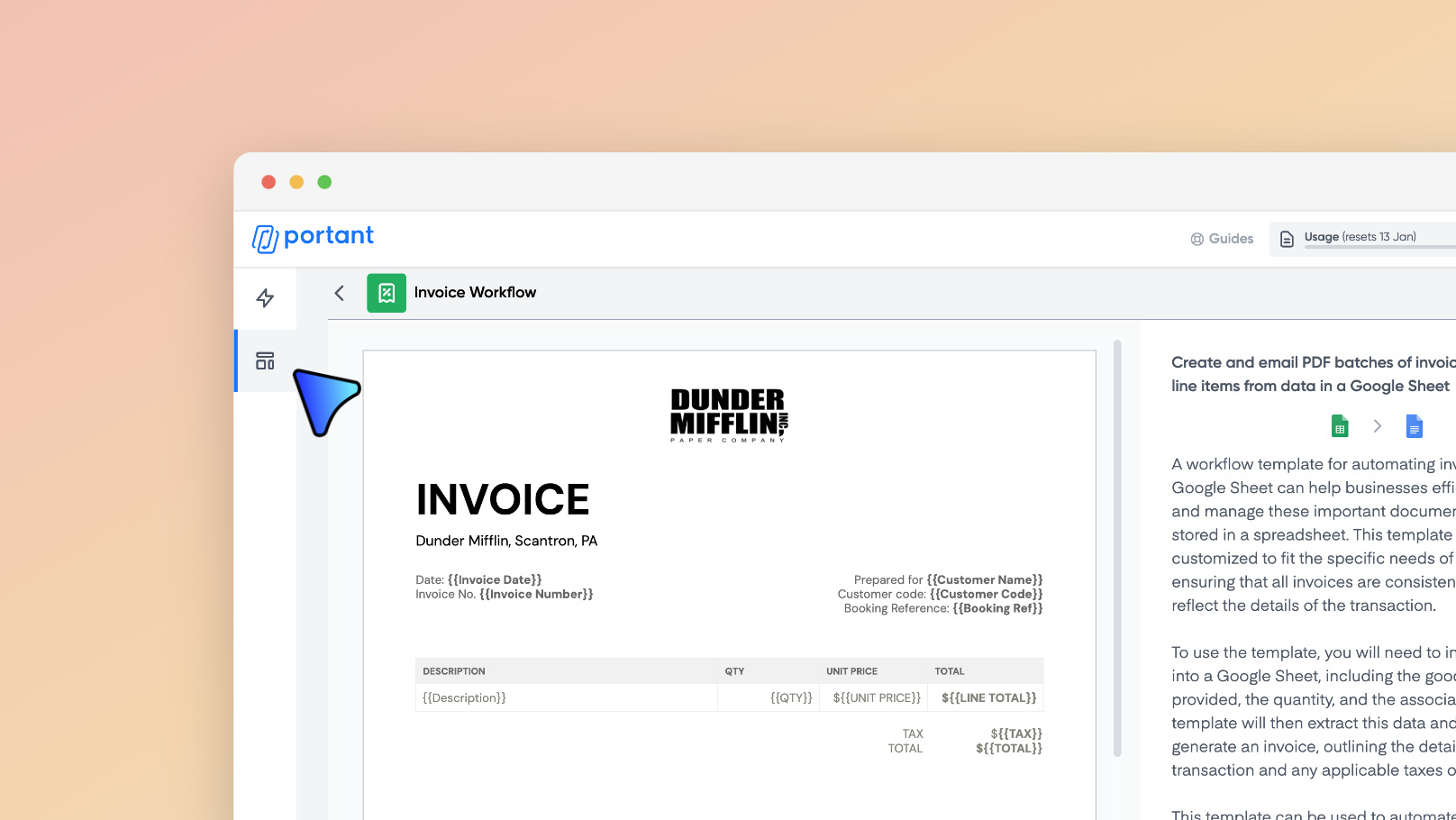The width and height of the screenshot is (1456, 820).
Task: Select the lightning bolt sidebar icon
Action: click(265, 298)
